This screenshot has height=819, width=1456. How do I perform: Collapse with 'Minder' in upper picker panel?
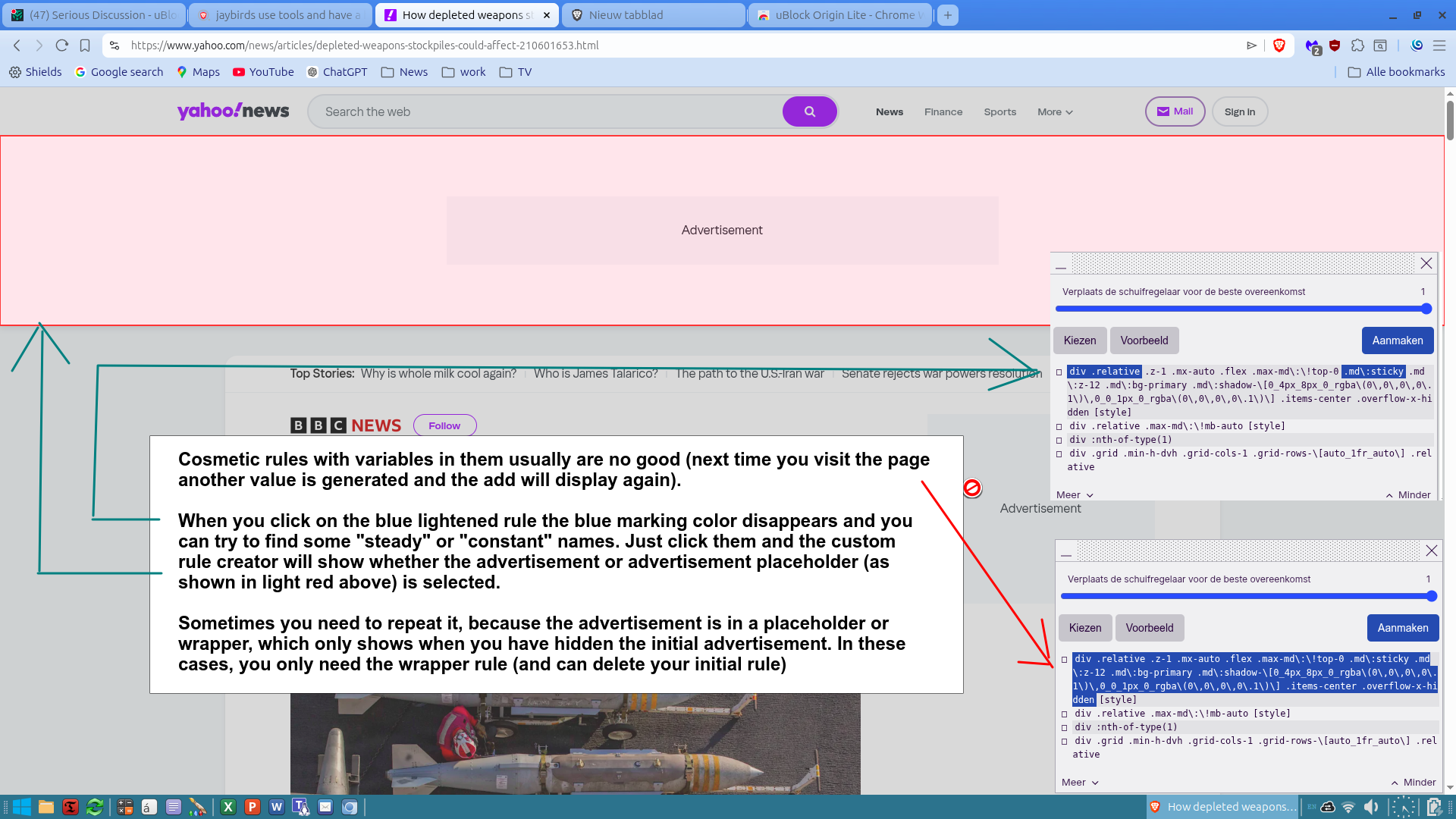coord(1408,495)
